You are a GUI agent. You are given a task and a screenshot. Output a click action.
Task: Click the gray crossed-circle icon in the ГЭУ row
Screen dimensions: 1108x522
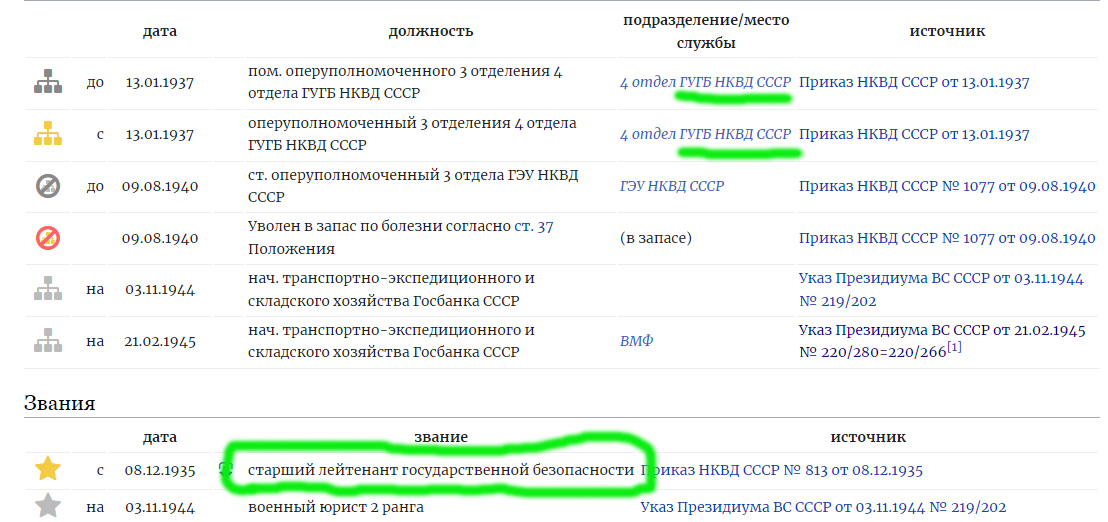point(48,186)
